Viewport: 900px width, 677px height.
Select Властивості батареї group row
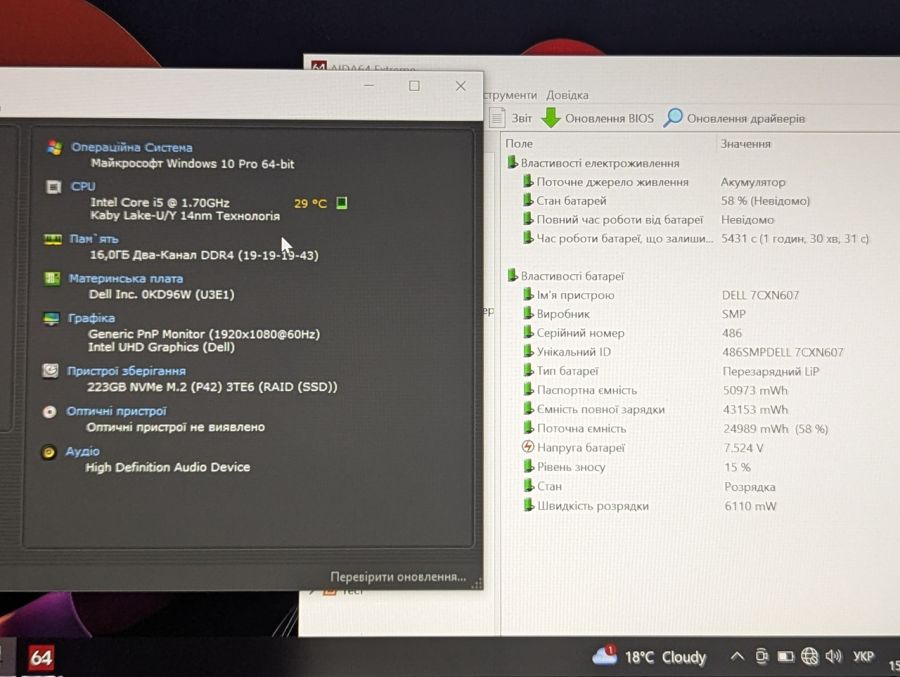coord(566,276)
